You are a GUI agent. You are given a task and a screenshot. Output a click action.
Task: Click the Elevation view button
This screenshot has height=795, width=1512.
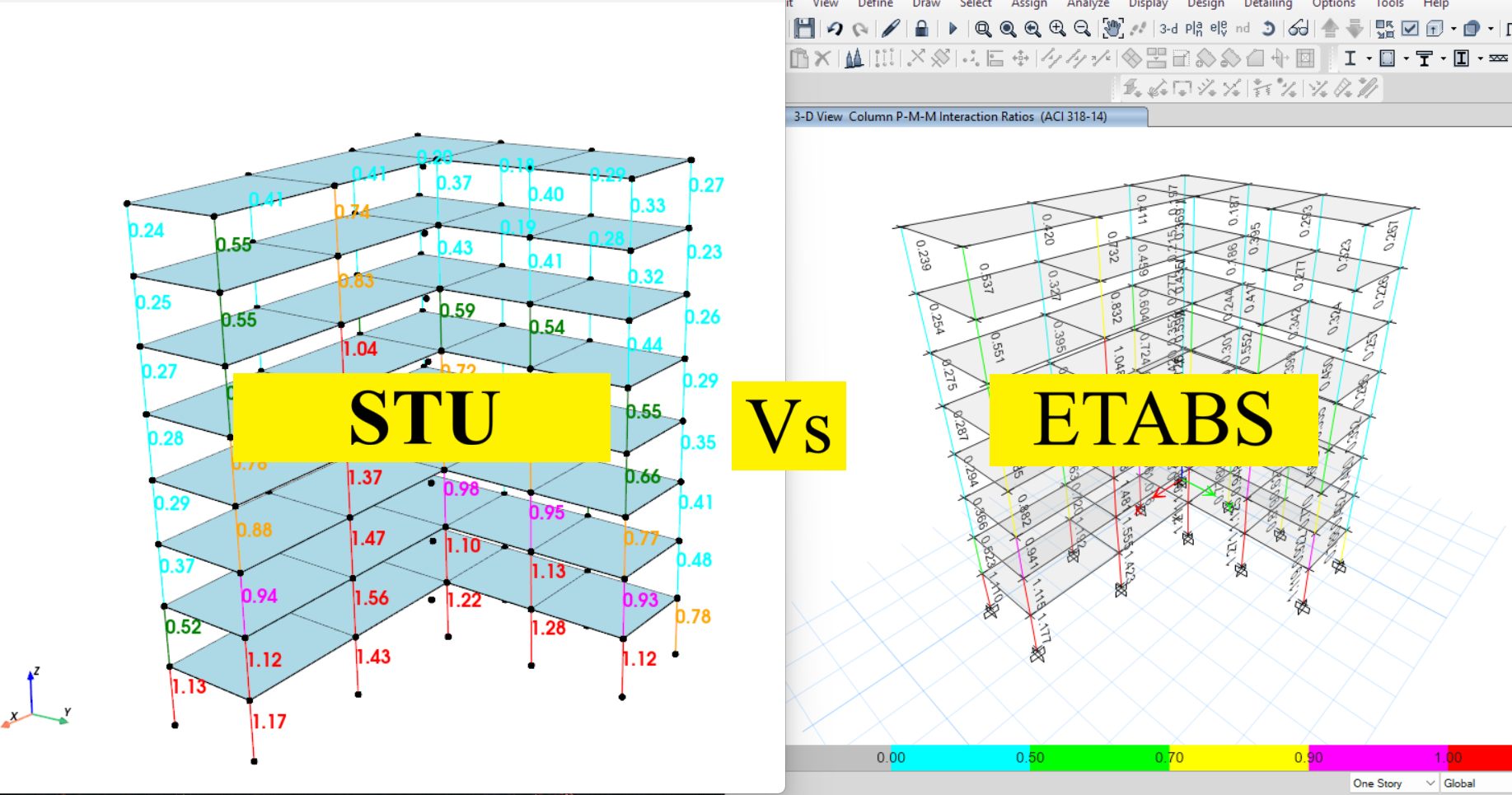click(x=1219, y=29)
